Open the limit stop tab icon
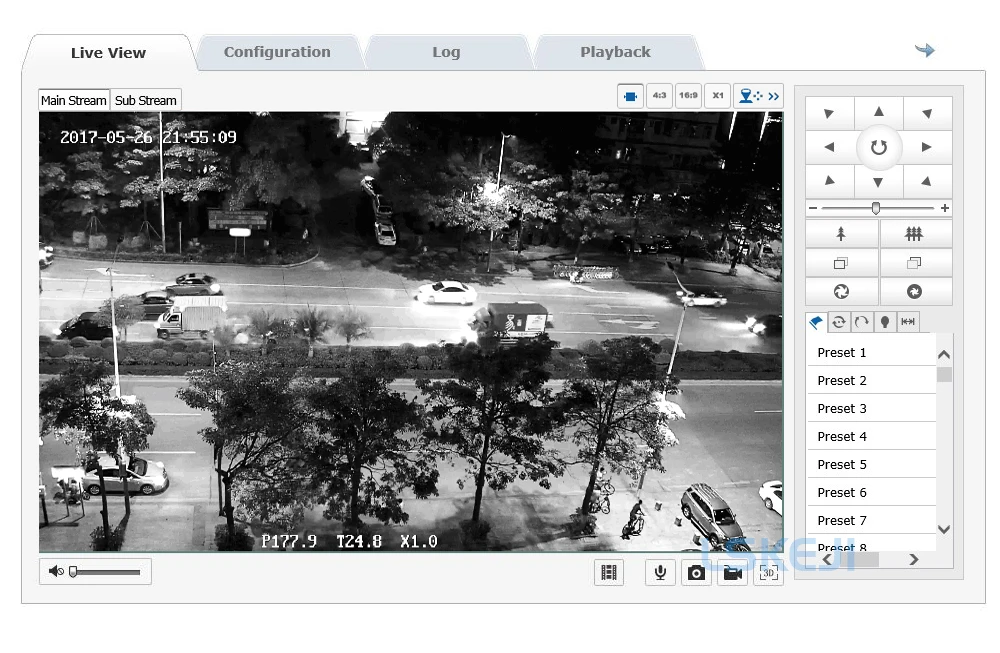The image size is (1000, 653). tap(908, 322)
